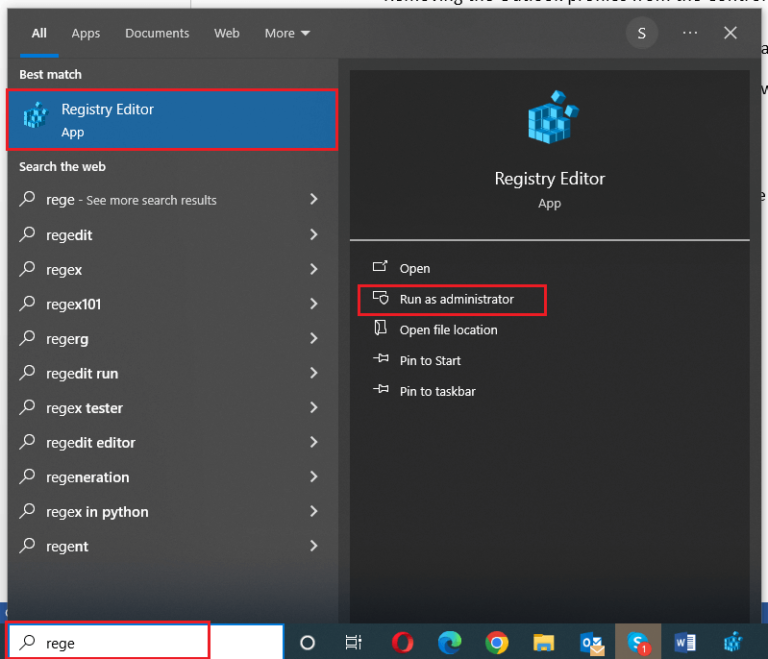The image size is (768, 659).
Task: Expand the regex101 suggestion chevron
Action: pos(313,304)
